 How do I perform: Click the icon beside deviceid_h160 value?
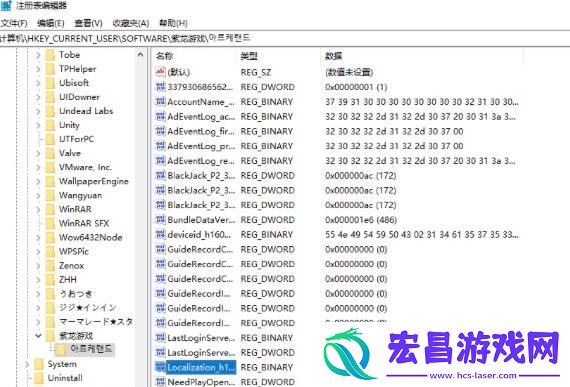tap(160, 234)
